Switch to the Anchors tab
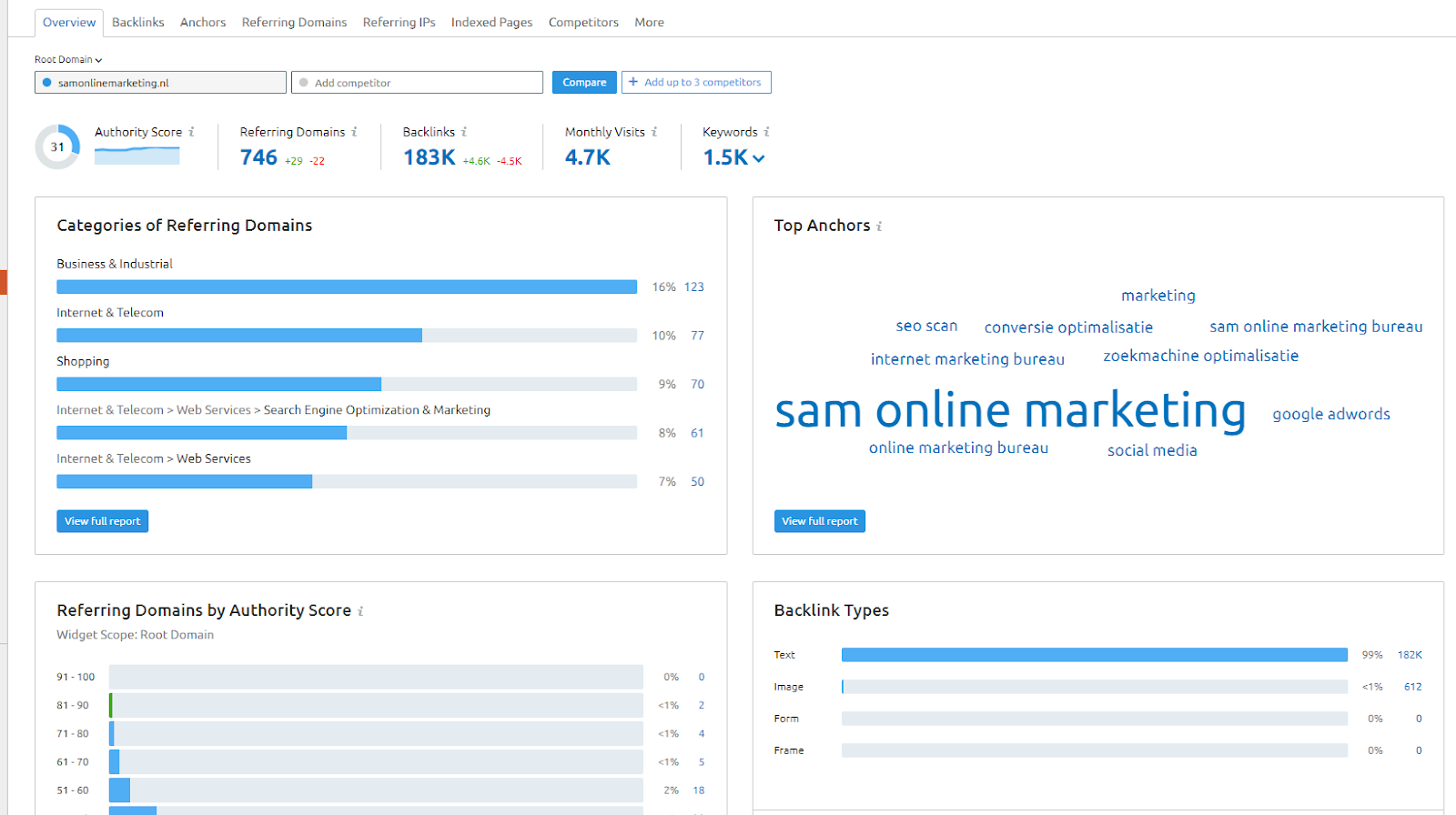The height and width of the screenshot is (815, 1456). pyautogui.click(x=203, y=23)
